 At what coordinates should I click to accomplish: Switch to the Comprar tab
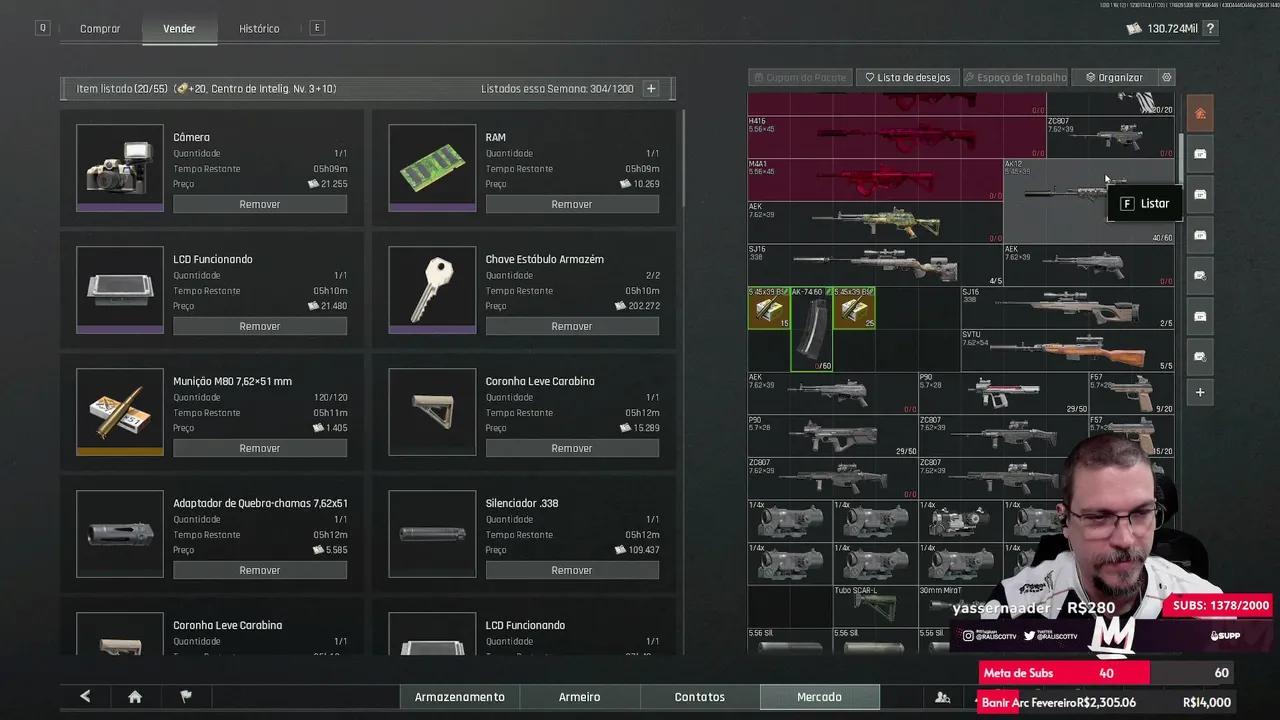coord(100,29)
